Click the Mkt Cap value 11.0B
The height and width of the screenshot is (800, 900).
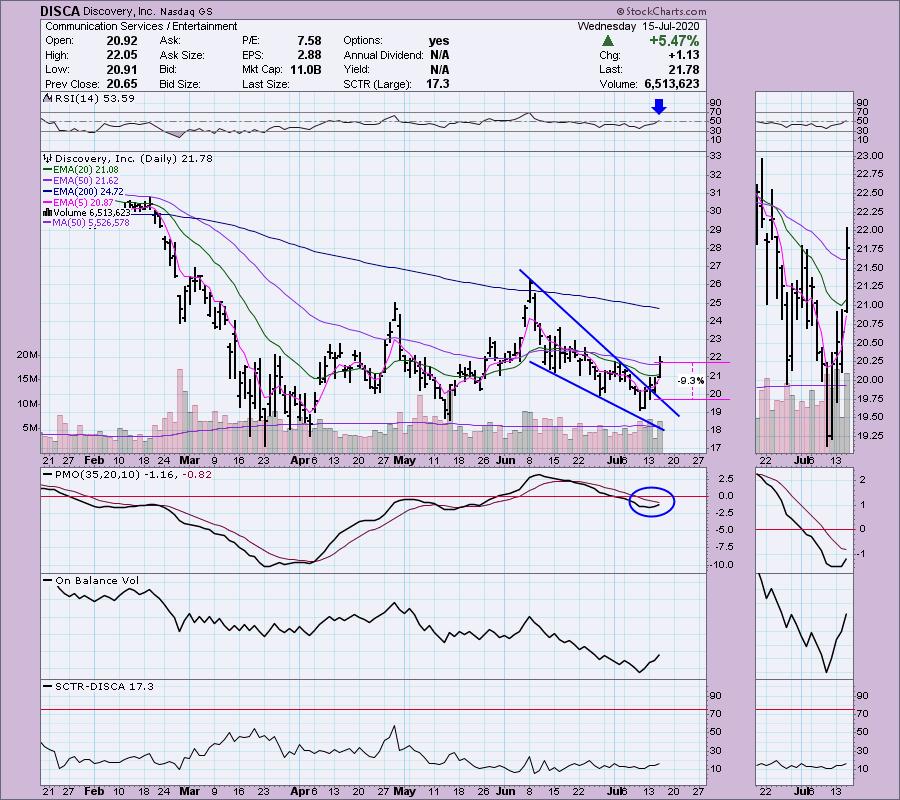click(304, 69)
